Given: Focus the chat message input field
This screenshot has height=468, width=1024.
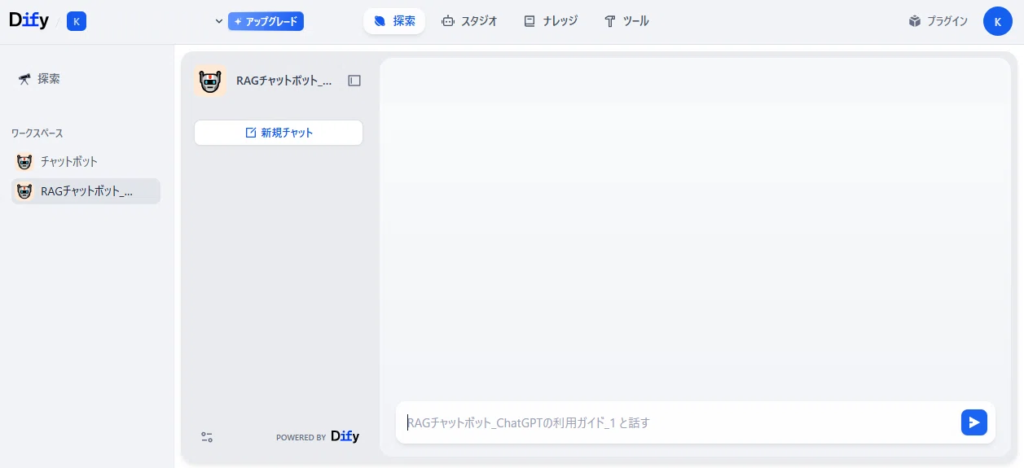Looking at the screenshot, I should pos(679,422).
